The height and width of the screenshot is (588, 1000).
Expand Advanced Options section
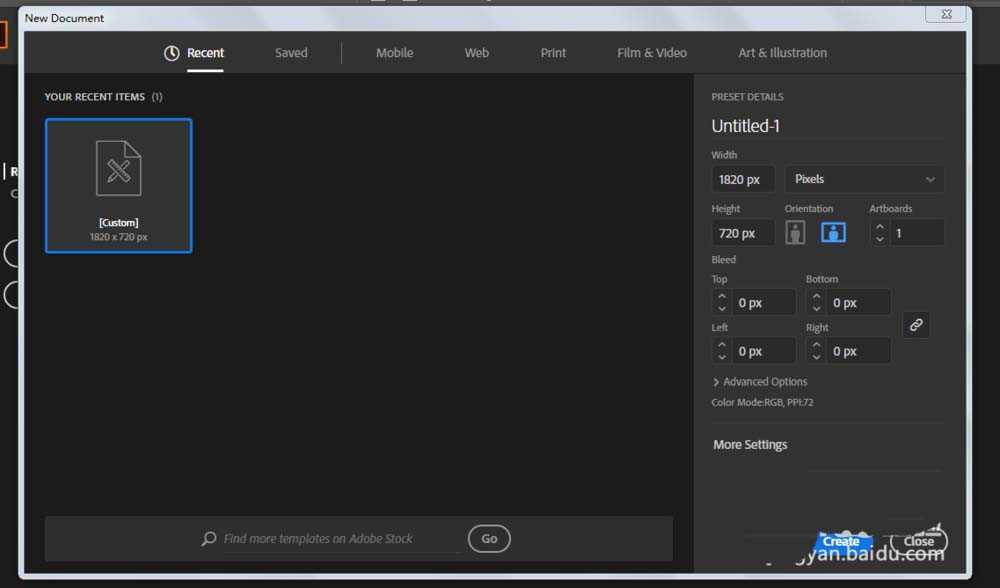point(760,382)
